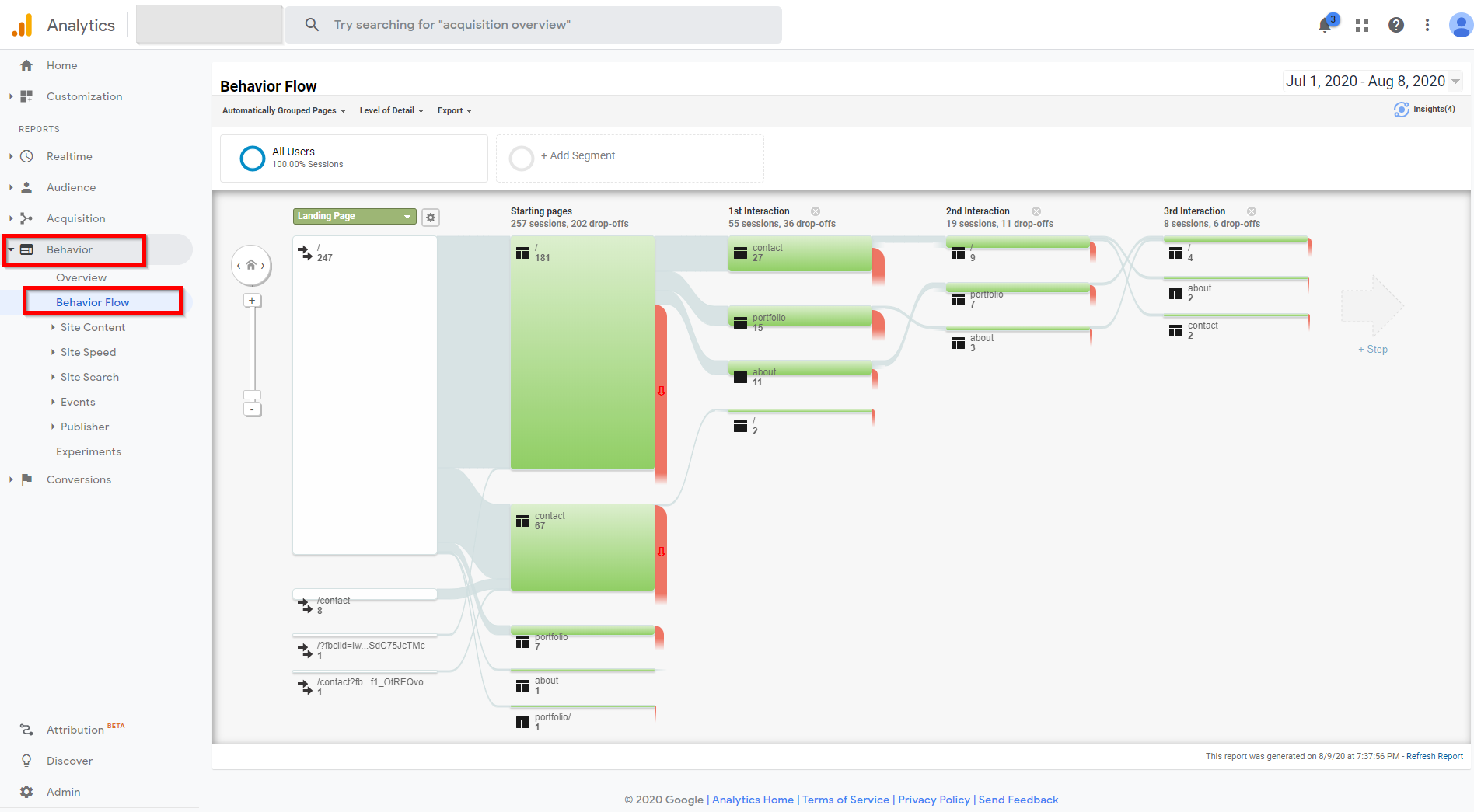Click the Add Segment radio circle
1474x812 pixels.
point(522,158)
